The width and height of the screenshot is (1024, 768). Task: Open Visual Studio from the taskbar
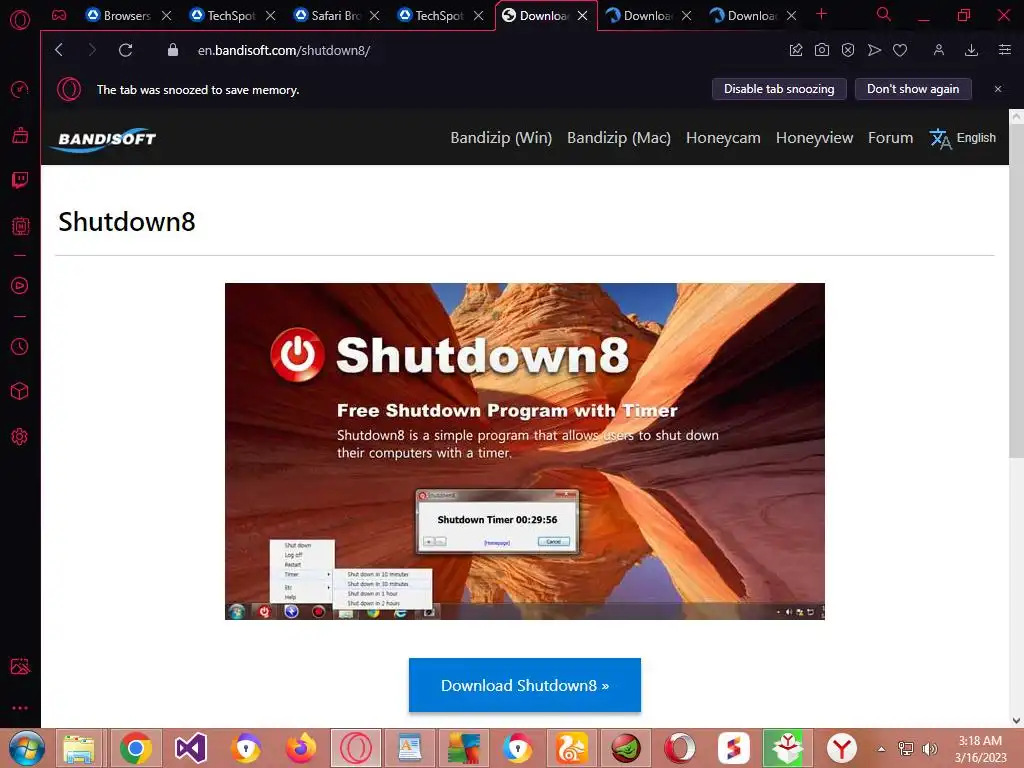pos(191,748)
